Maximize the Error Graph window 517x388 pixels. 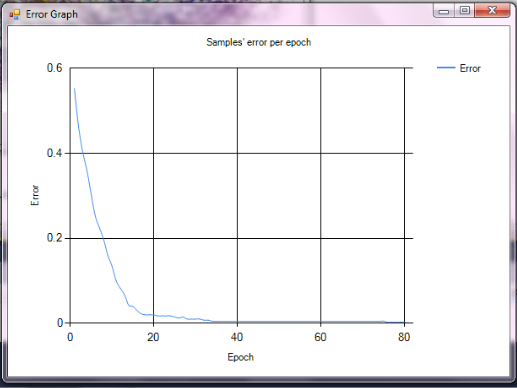tap(465, 11)
